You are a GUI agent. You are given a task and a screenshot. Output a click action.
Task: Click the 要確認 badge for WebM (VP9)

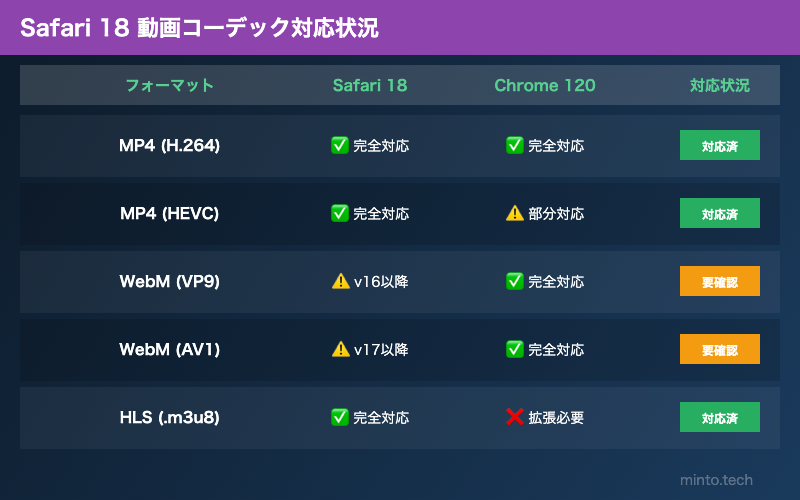719,281
